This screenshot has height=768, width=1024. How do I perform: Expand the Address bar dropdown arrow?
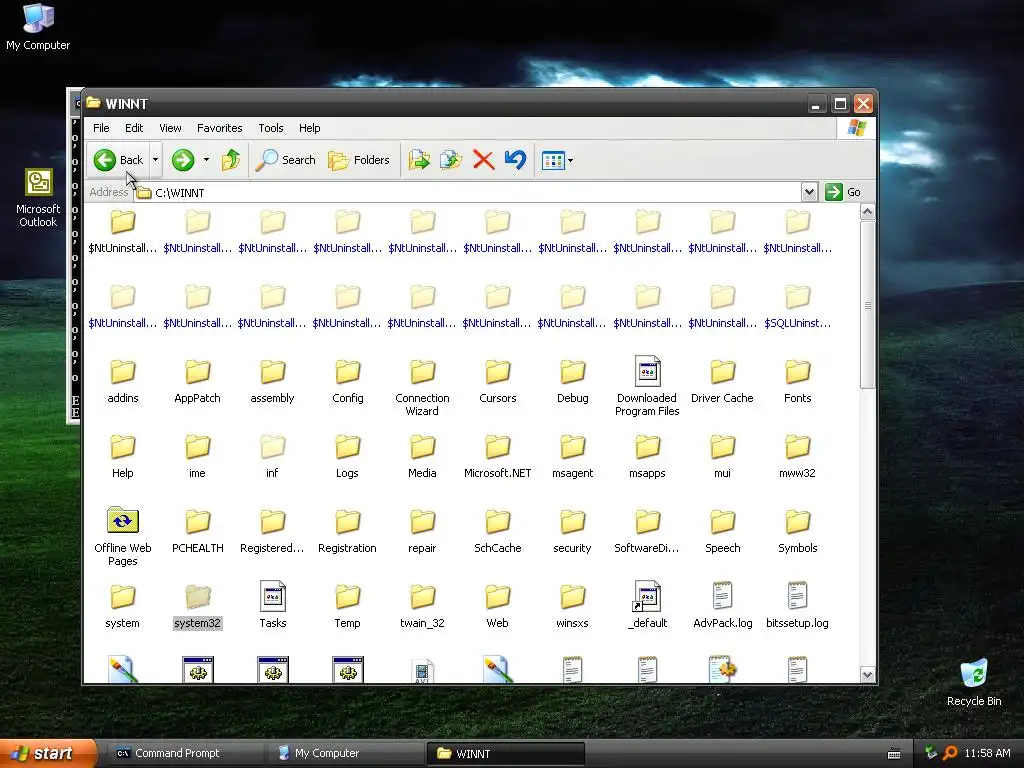pyautogui.click(x=809, y=192)
